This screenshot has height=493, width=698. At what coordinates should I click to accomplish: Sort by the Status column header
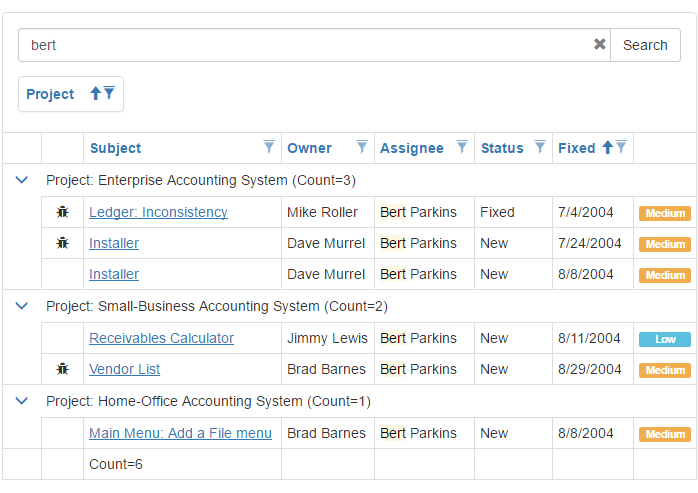point(502,148)
